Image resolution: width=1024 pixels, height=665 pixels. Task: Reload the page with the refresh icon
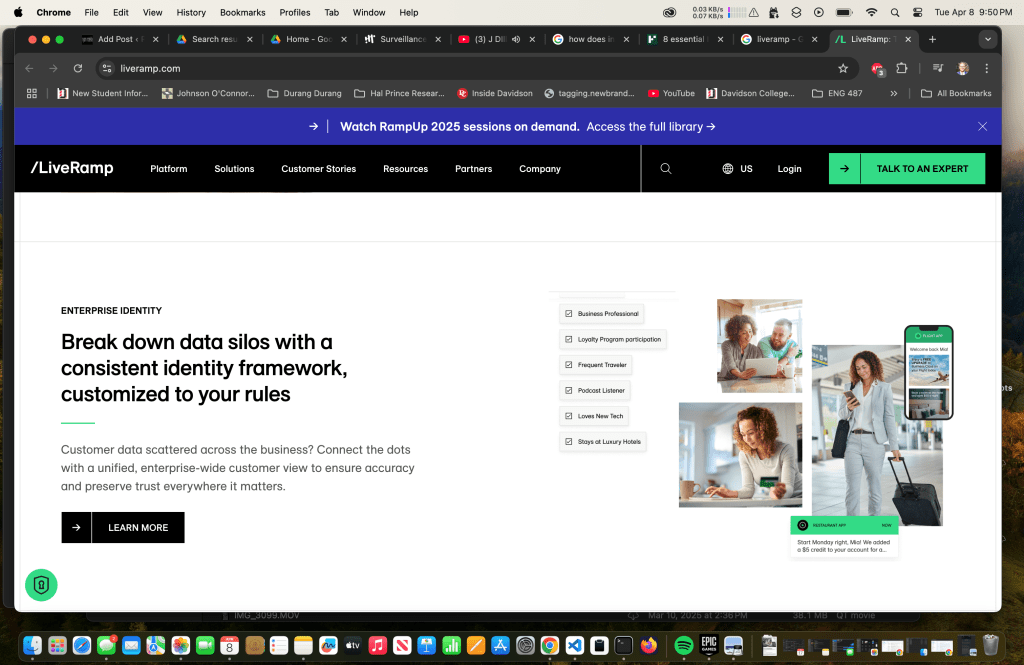78,69
